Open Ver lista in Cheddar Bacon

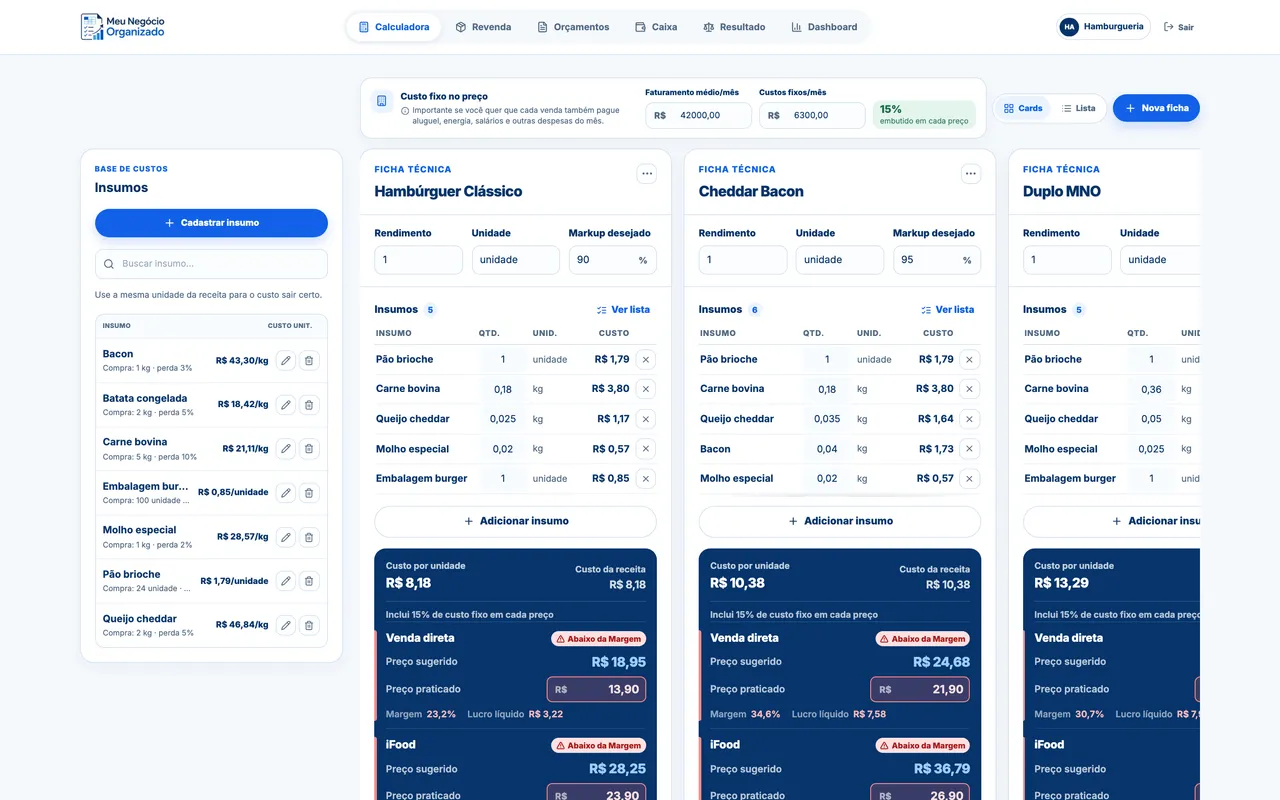point(947,310)
